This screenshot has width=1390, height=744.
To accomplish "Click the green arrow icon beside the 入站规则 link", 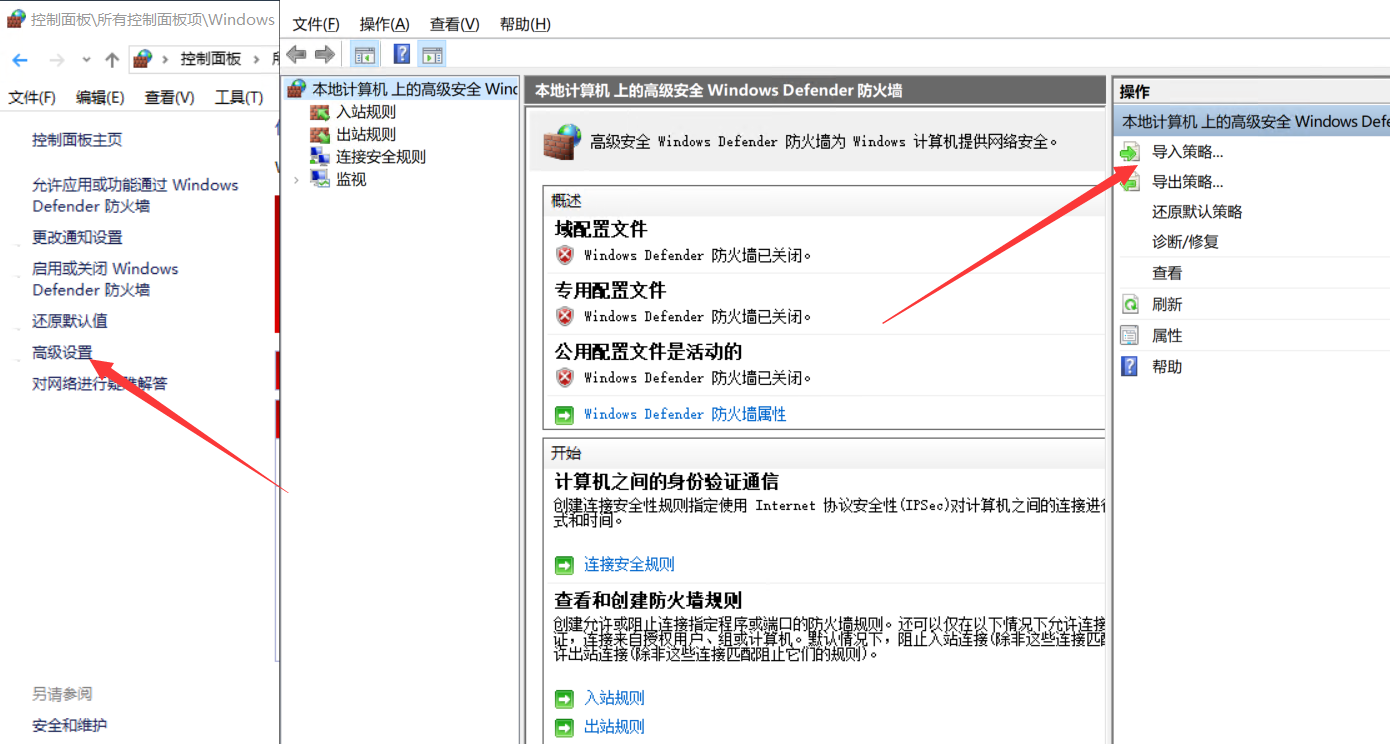I will pyautogui.click(x=565, y=698).
